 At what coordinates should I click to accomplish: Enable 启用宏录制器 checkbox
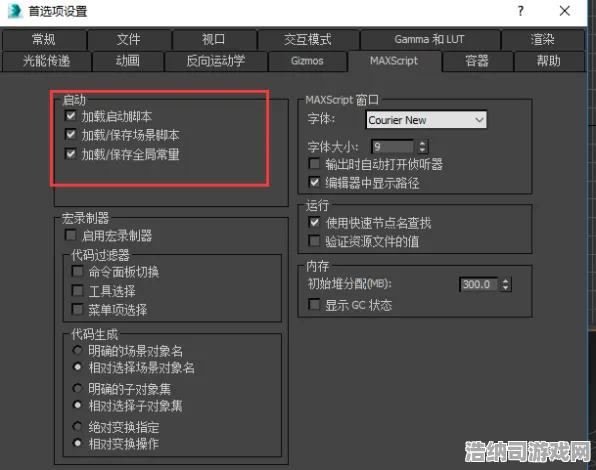[x=71, y=235]
